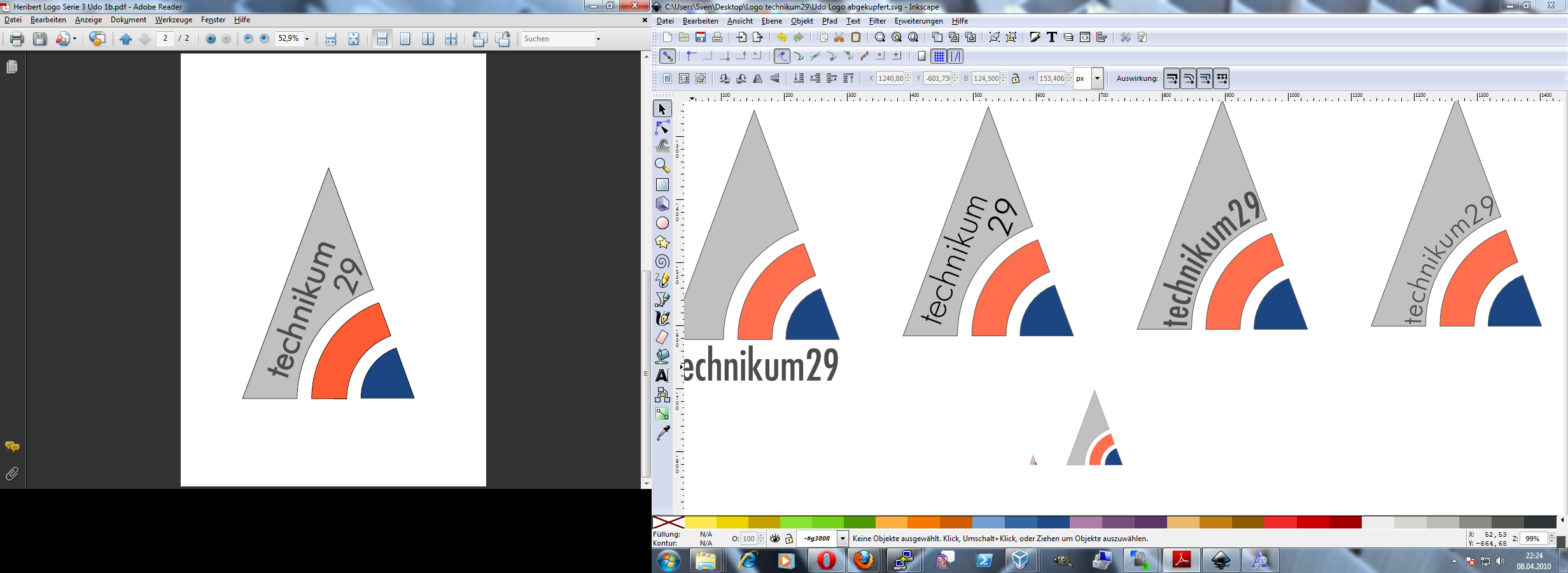Click the Print icon in Adobe Reader

[x=17, y=39]
